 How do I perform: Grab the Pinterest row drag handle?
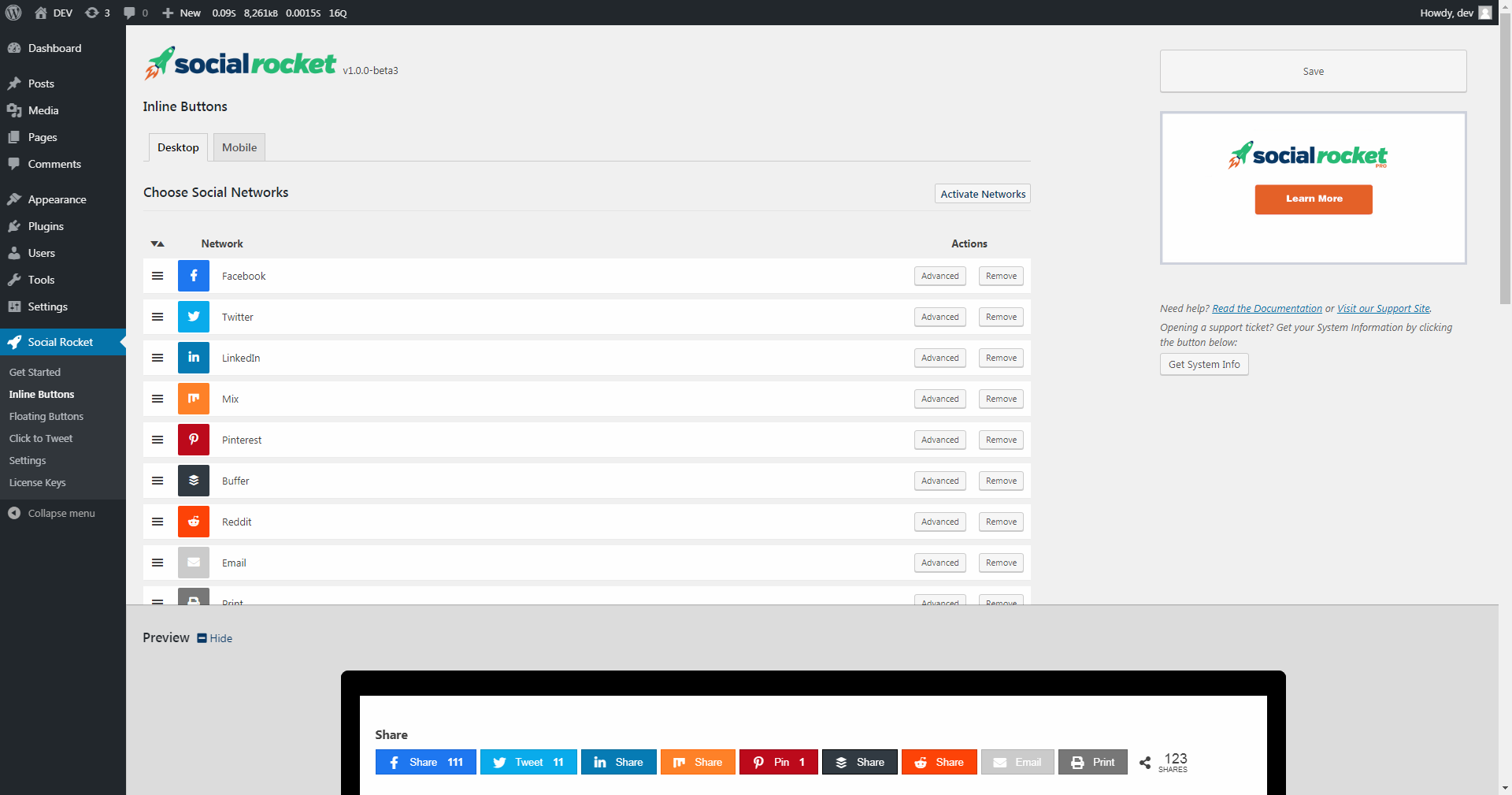tap(157, 440)
